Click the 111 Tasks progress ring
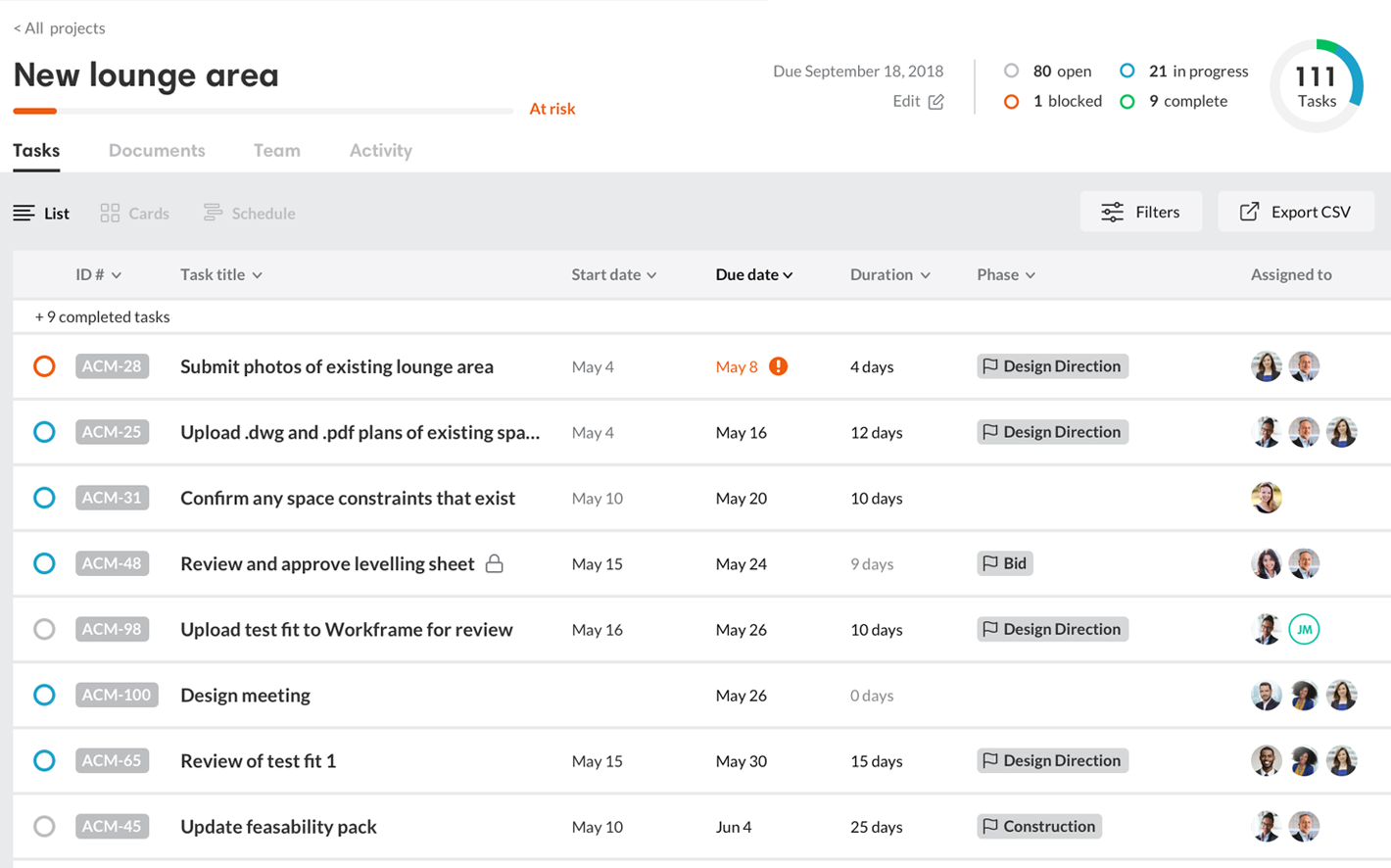This screenshot has height=868, width=1391. click(1316, 86)
